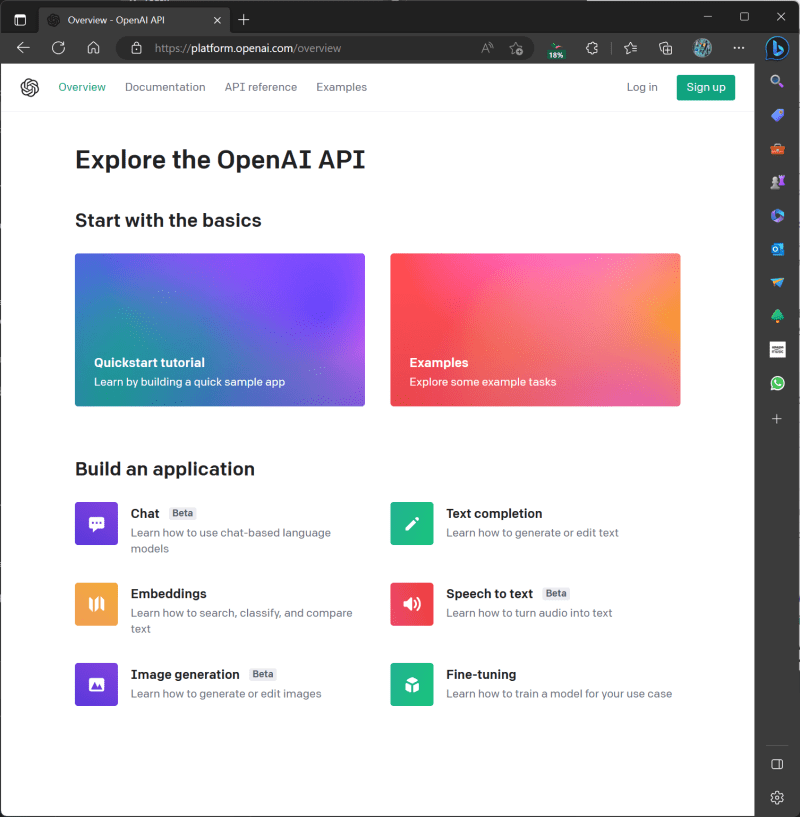Image resolution: width=800 pixels, height=817 pixels.
Task: Open the sidebar settings gear
Action: 777,797
